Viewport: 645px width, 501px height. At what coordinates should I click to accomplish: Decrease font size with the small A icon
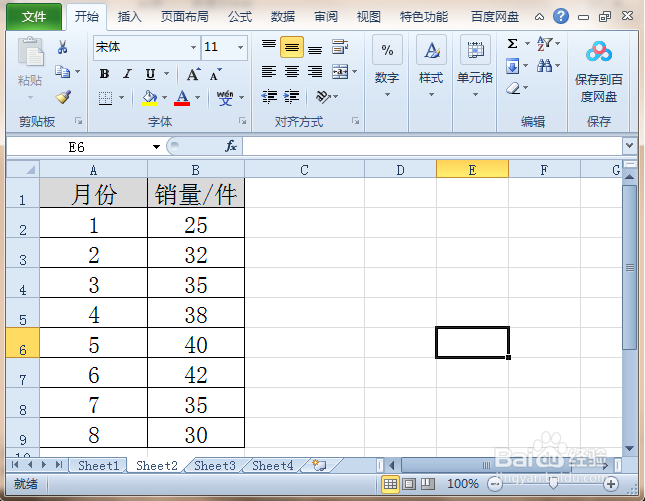point(215,75)
